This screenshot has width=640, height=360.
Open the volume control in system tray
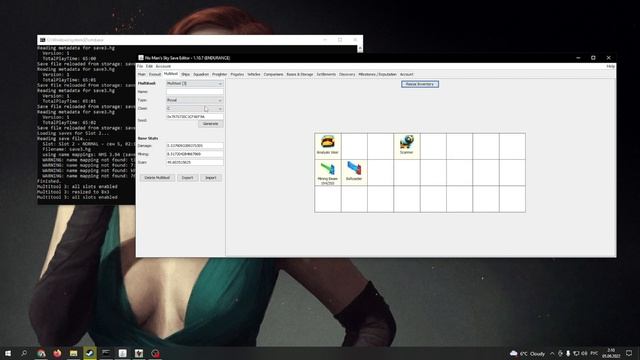coord(584,353)
